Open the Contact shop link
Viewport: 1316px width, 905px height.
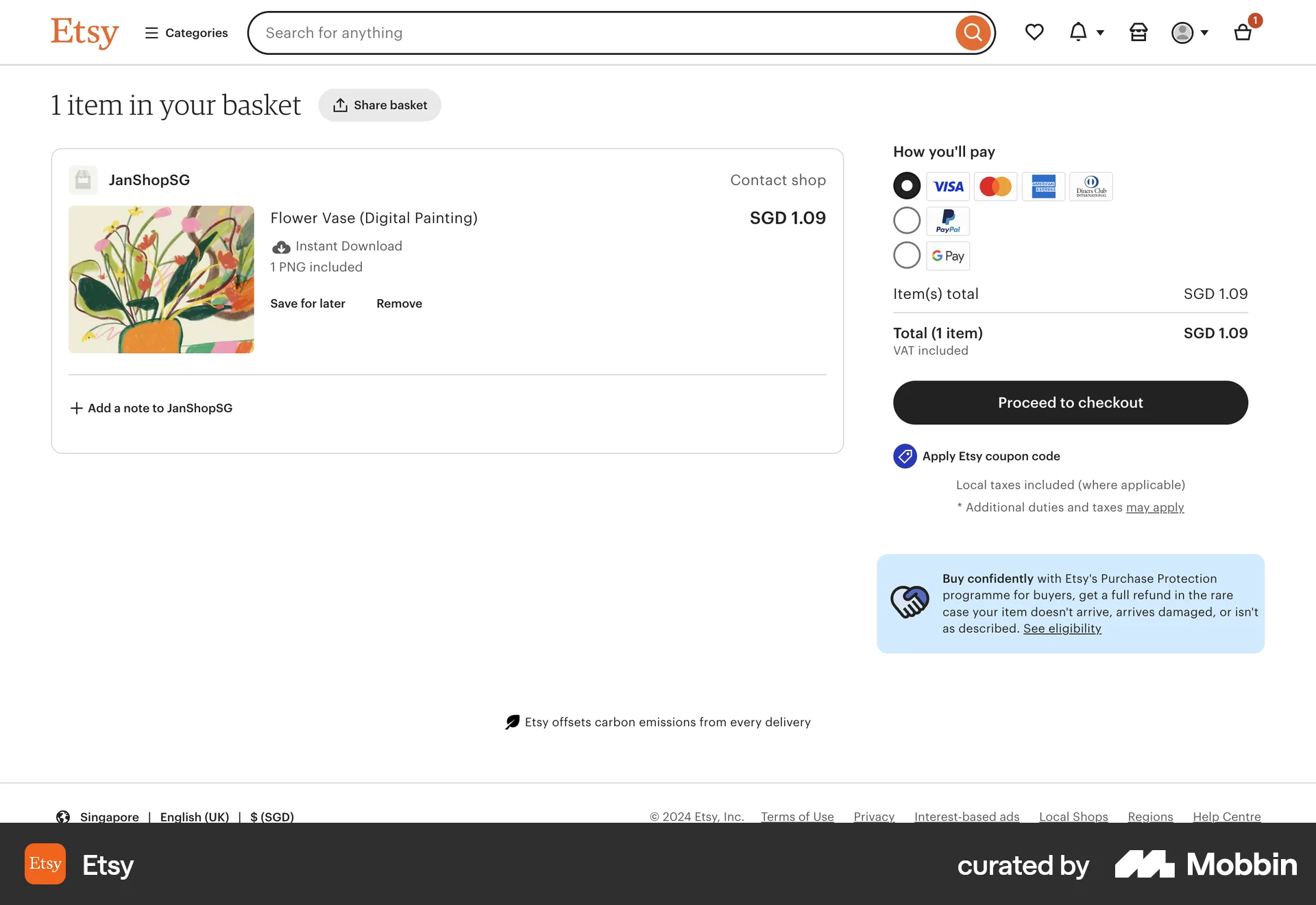click(778, 180)
